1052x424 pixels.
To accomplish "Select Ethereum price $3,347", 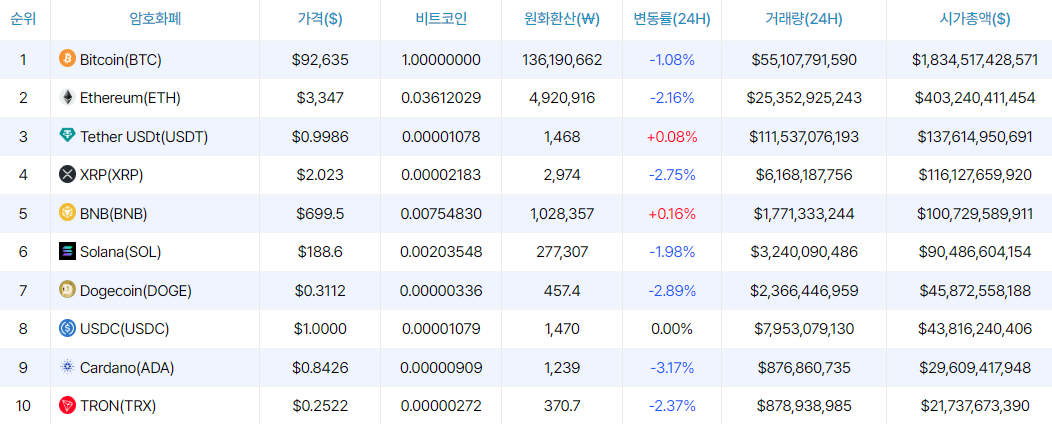I will tap(320, 98).
